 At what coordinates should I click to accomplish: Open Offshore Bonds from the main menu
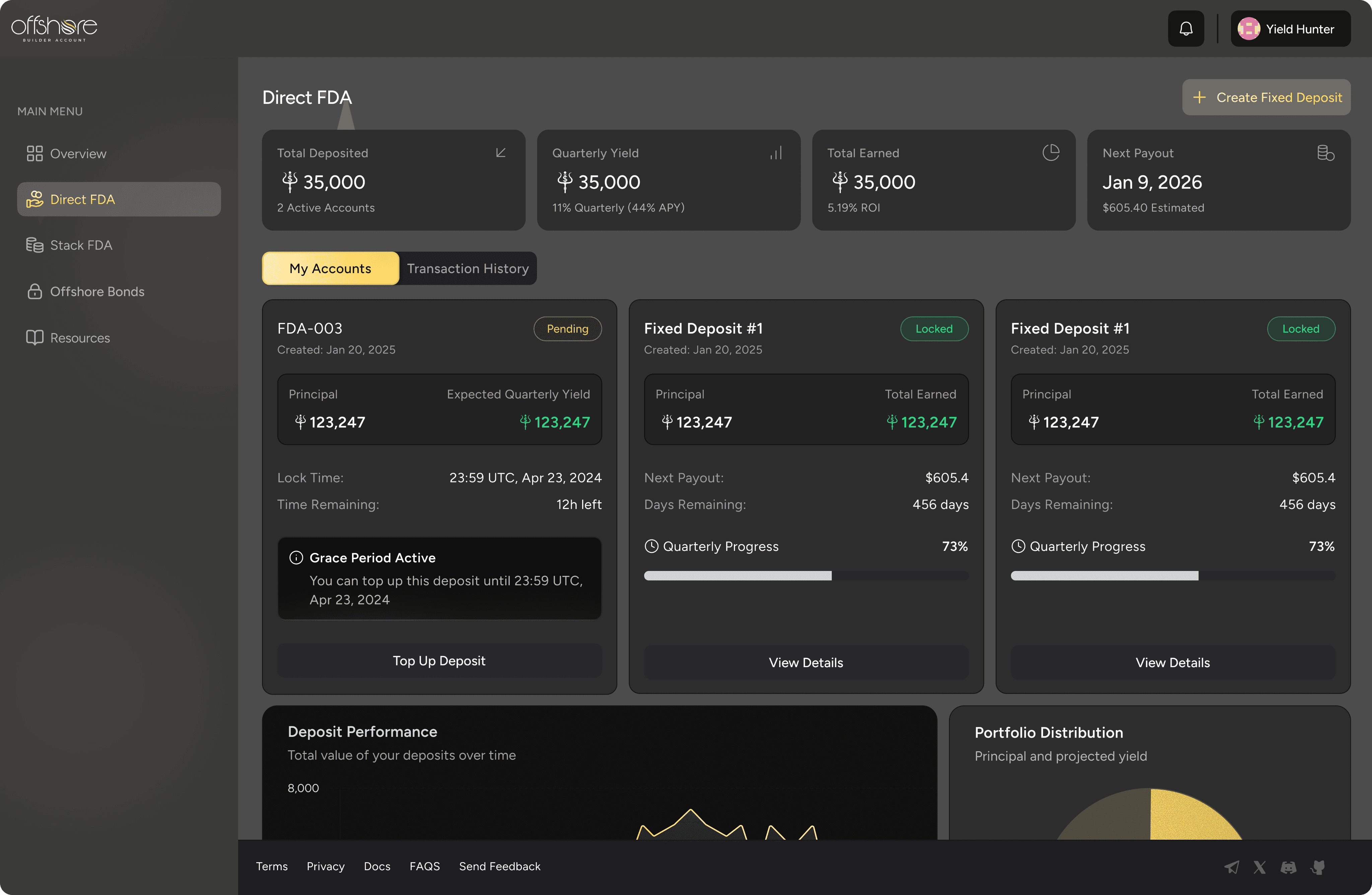[x=97, y=292]
